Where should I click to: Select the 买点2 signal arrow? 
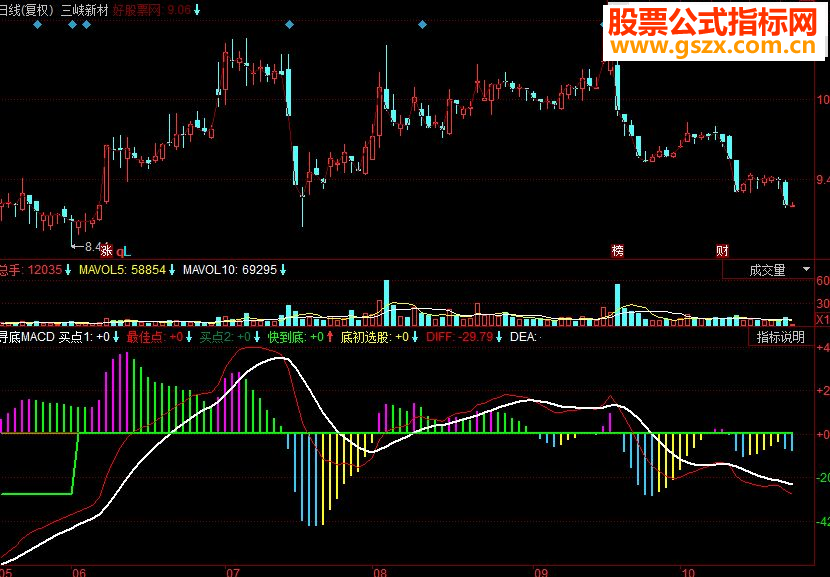[259, 337]
